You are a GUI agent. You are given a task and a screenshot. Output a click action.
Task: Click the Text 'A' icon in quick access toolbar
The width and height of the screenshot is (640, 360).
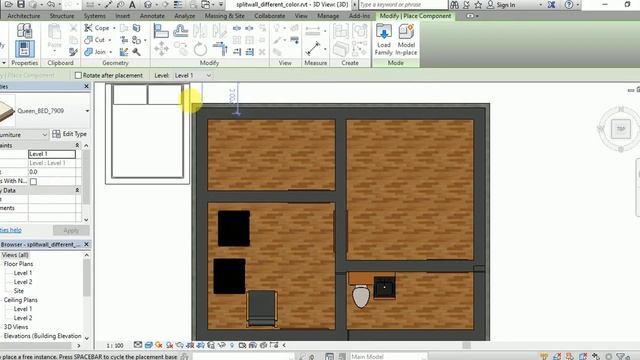click(132, 4)
